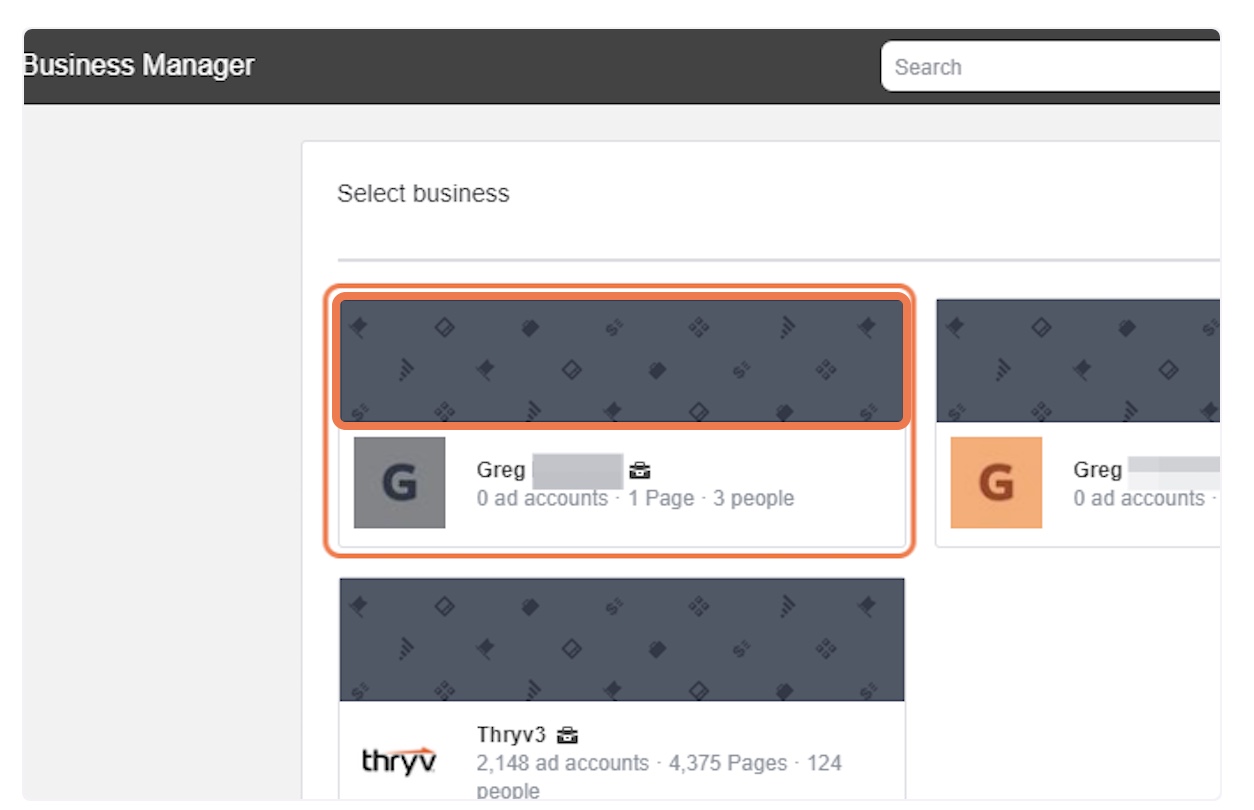Open the gray G business avatar
This screenshot has width=1254, height=810.
(x=399, y=482)
